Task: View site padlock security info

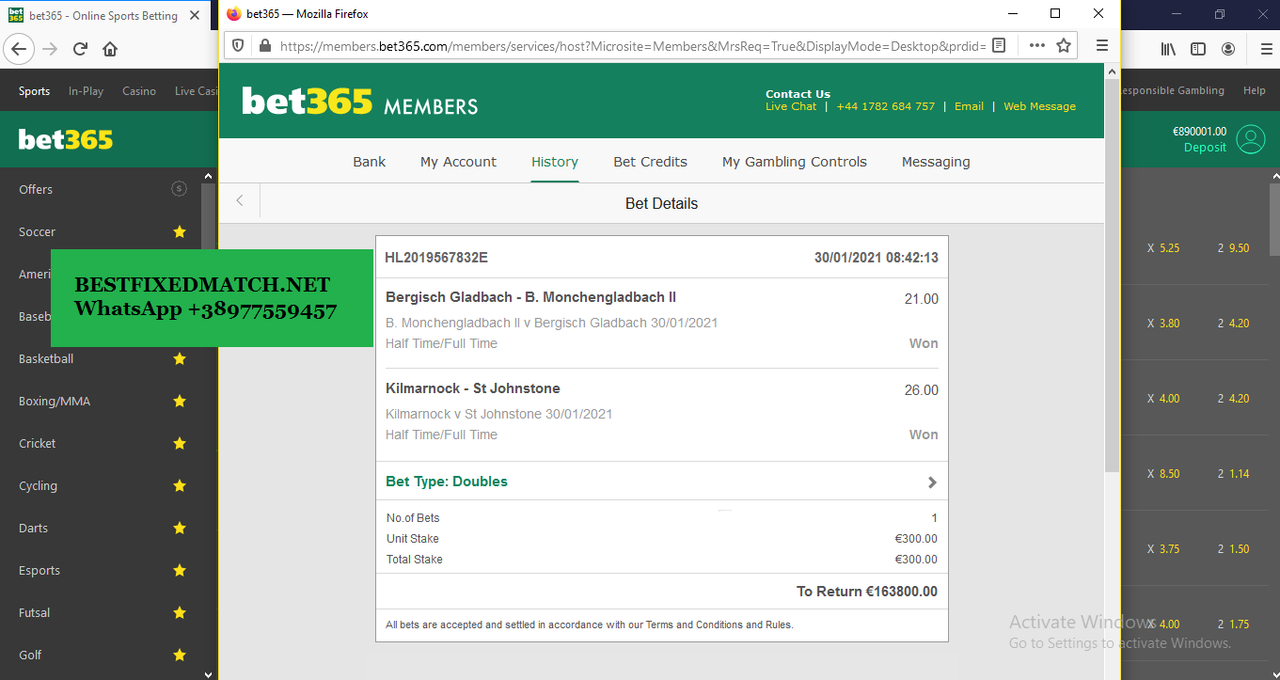Action: (x=265, y=46)
